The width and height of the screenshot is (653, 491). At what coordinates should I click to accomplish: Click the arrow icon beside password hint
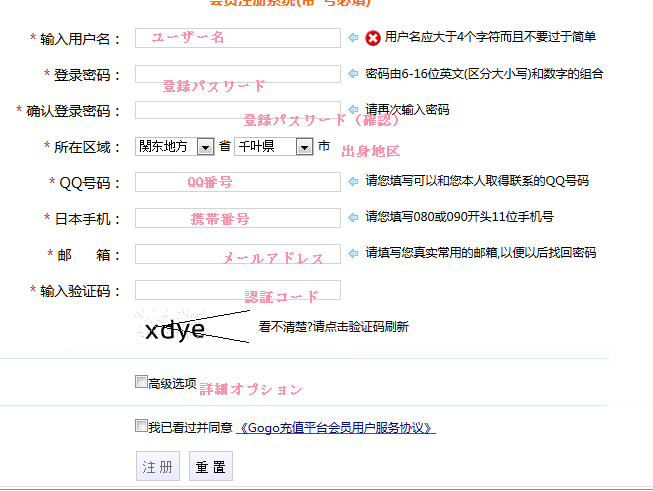(x=352, y=74)
